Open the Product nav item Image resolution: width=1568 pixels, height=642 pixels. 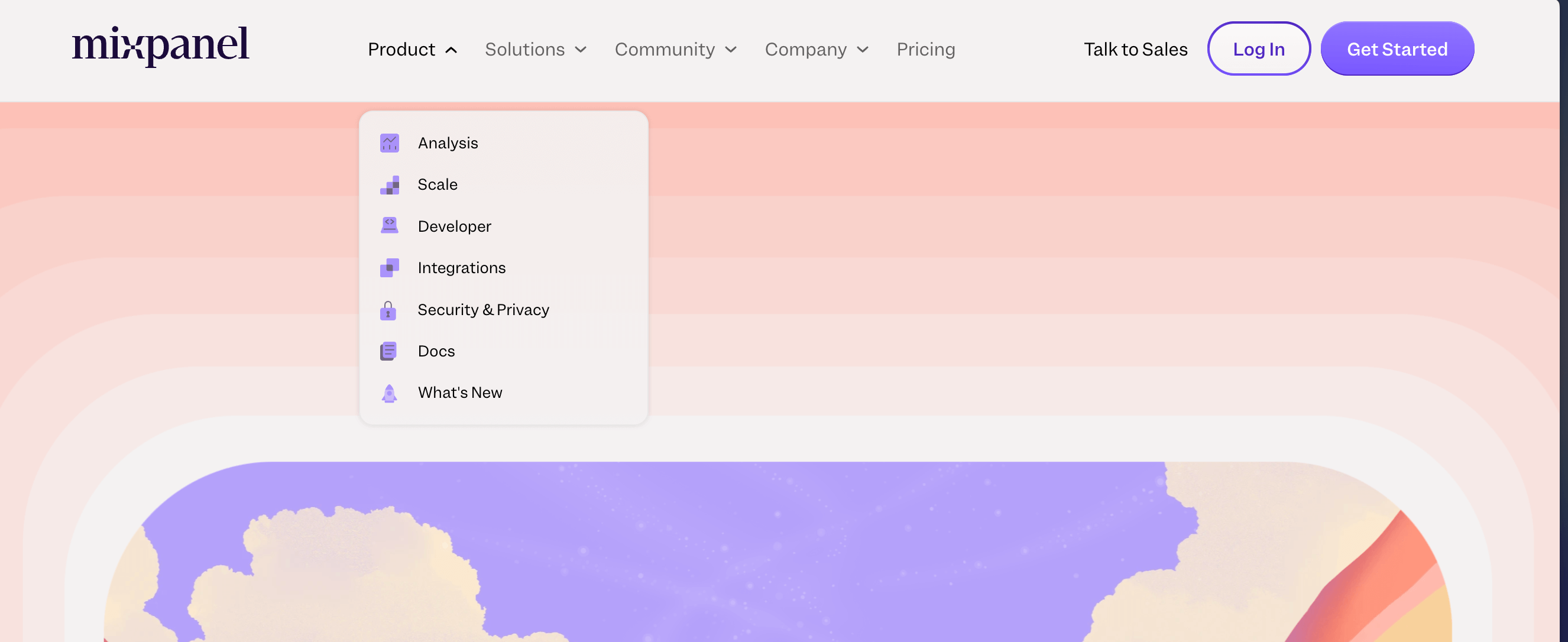[x=401, y=49]
